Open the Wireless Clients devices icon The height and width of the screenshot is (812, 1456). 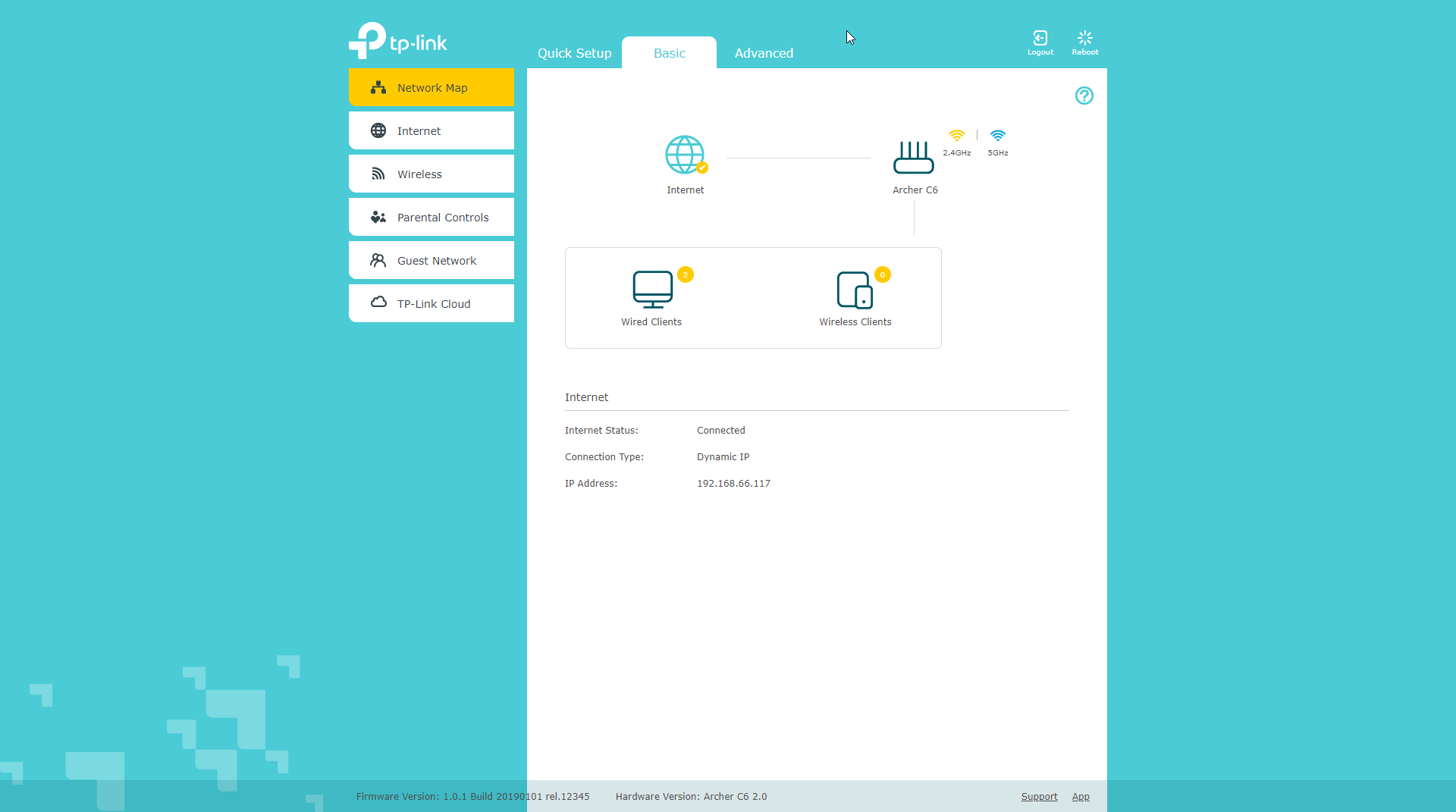[855, 290]
